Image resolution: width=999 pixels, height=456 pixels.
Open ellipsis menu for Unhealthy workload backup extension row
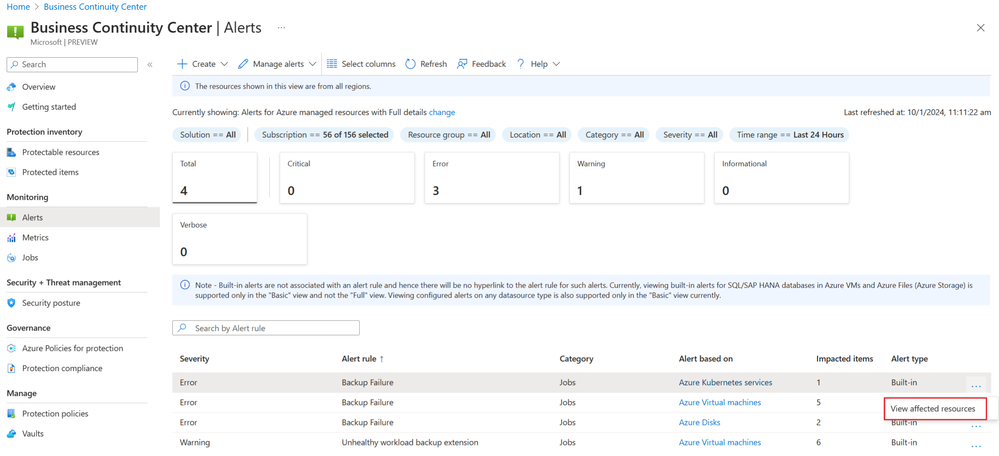pos(975,446)
